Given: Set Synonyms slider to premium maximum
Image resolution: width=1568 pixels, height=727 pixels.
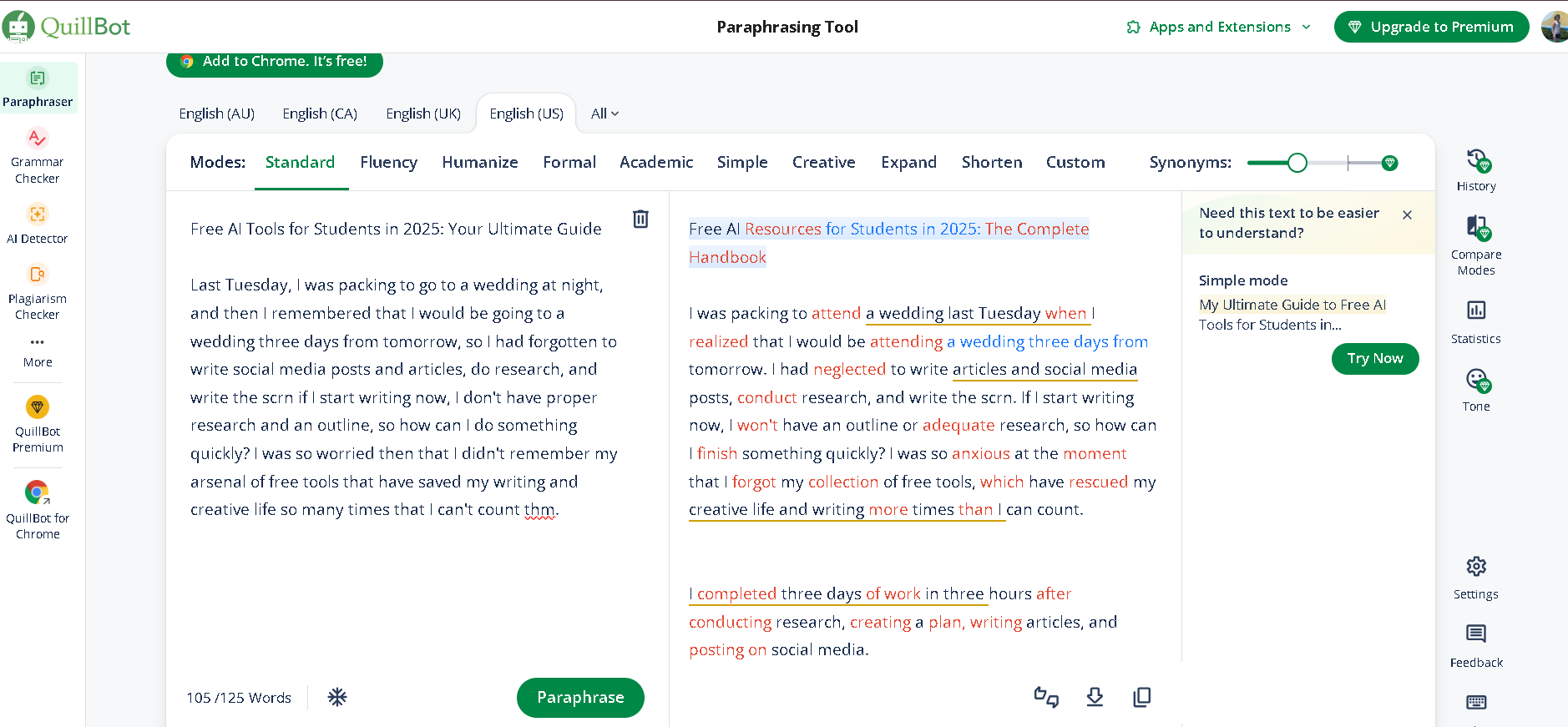Looking at the screenshot, I should pos(1389,163).
